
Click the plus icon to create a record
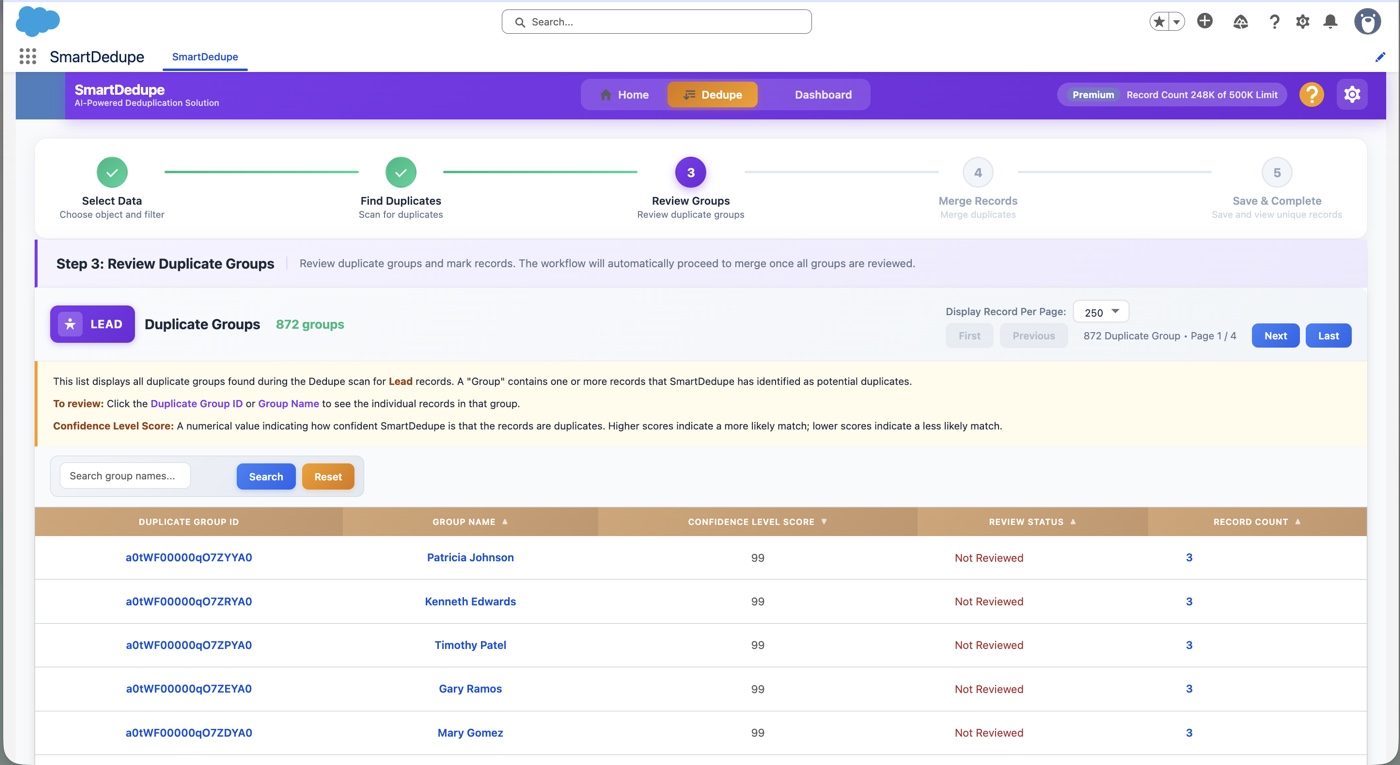click(1205, 20)
